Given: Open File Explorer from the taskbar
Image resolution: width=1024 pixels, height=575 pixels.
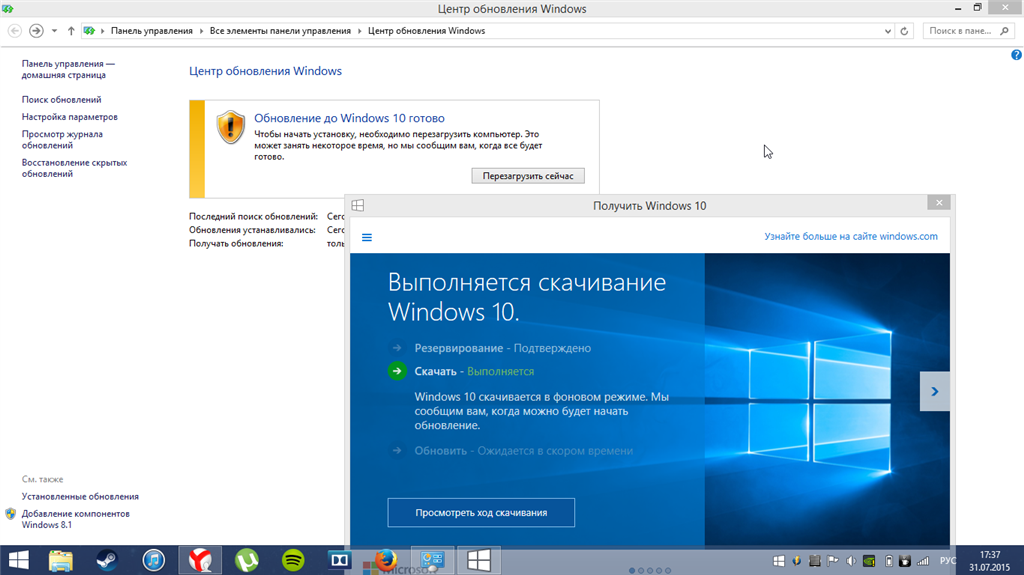Looking at the screenshot, I should coord(61,560).
